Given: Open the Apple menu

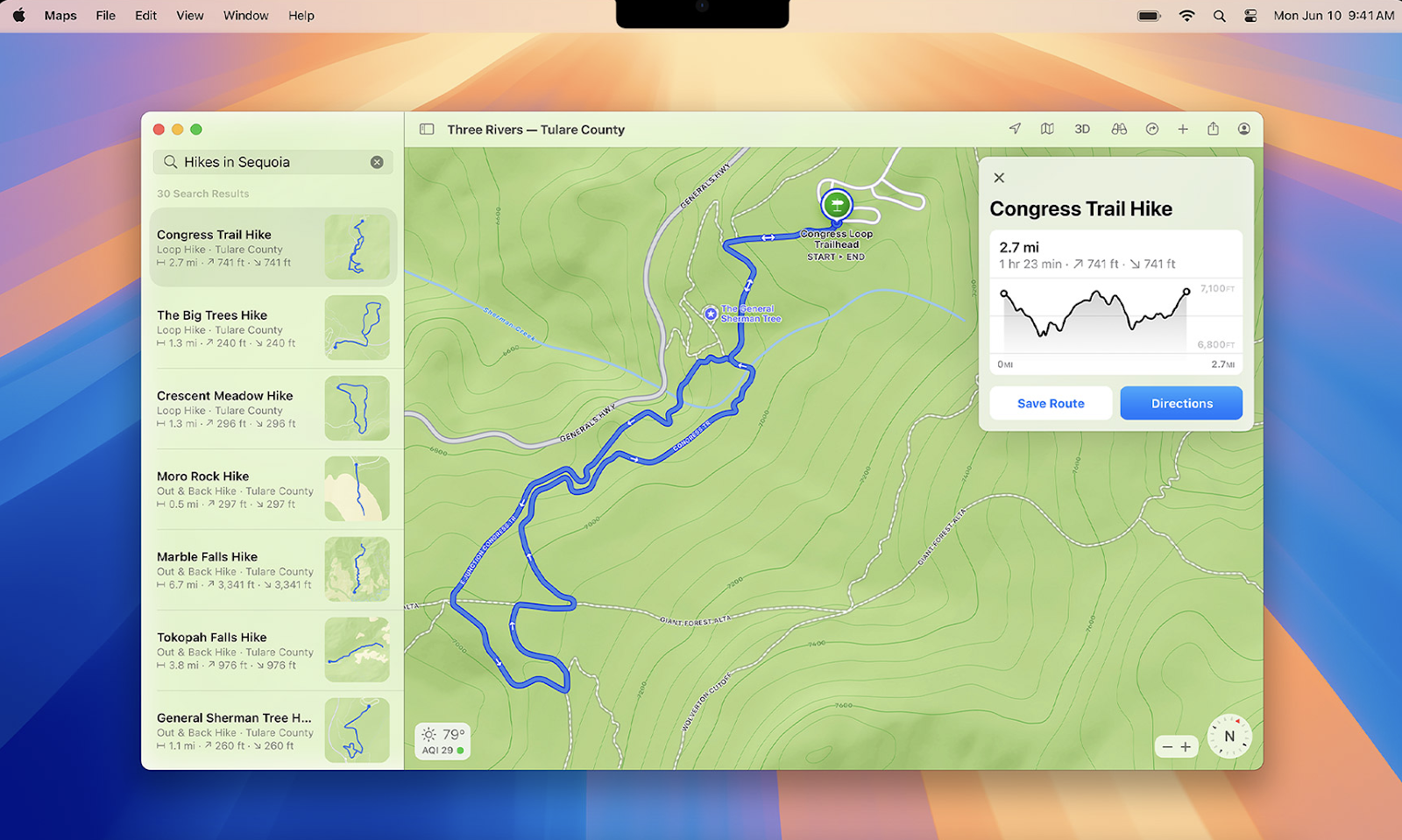Looking at the screenshot, I should pyautogui.click(x=19, y=16).
